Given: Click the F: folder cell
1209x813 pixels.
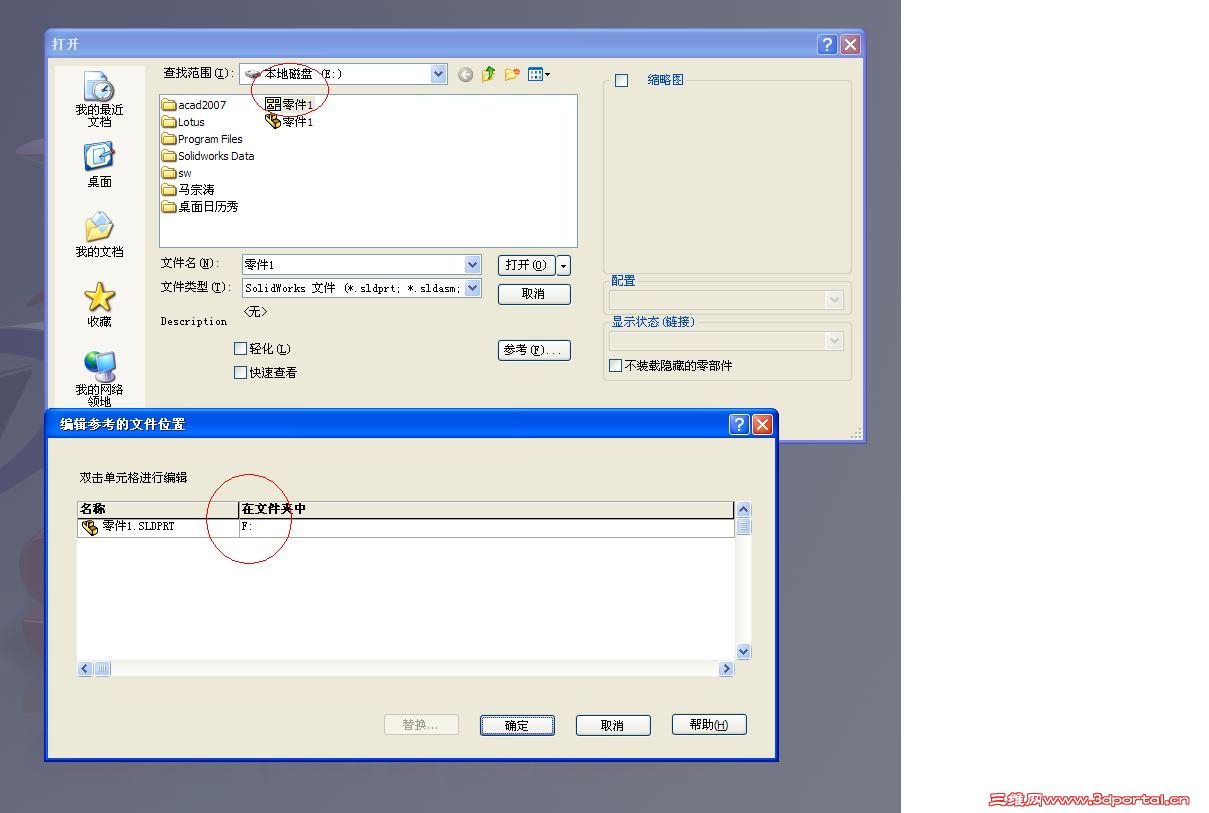Looking at the screenshot, I should tap(486, 527).
